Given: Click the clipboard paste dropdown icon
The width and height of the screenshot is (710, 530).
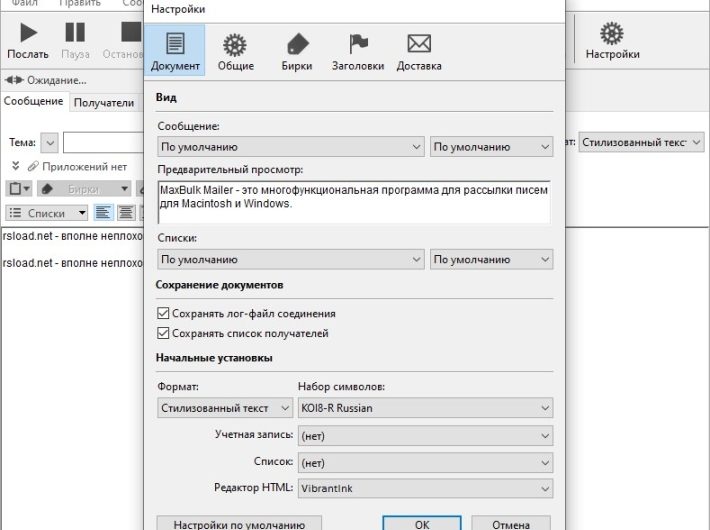Looking at the screenshot, I should pyautogui.click(x=19, y=188).
